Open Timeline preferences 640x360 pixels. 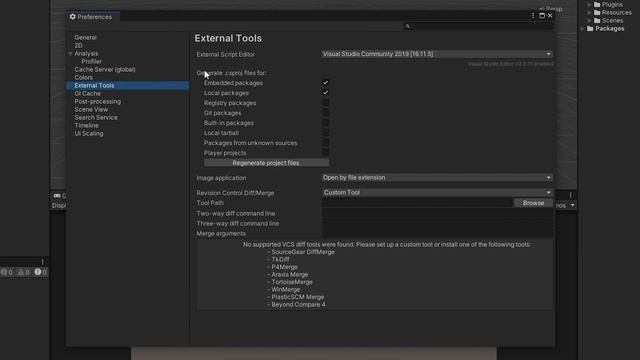coord(87,125)
